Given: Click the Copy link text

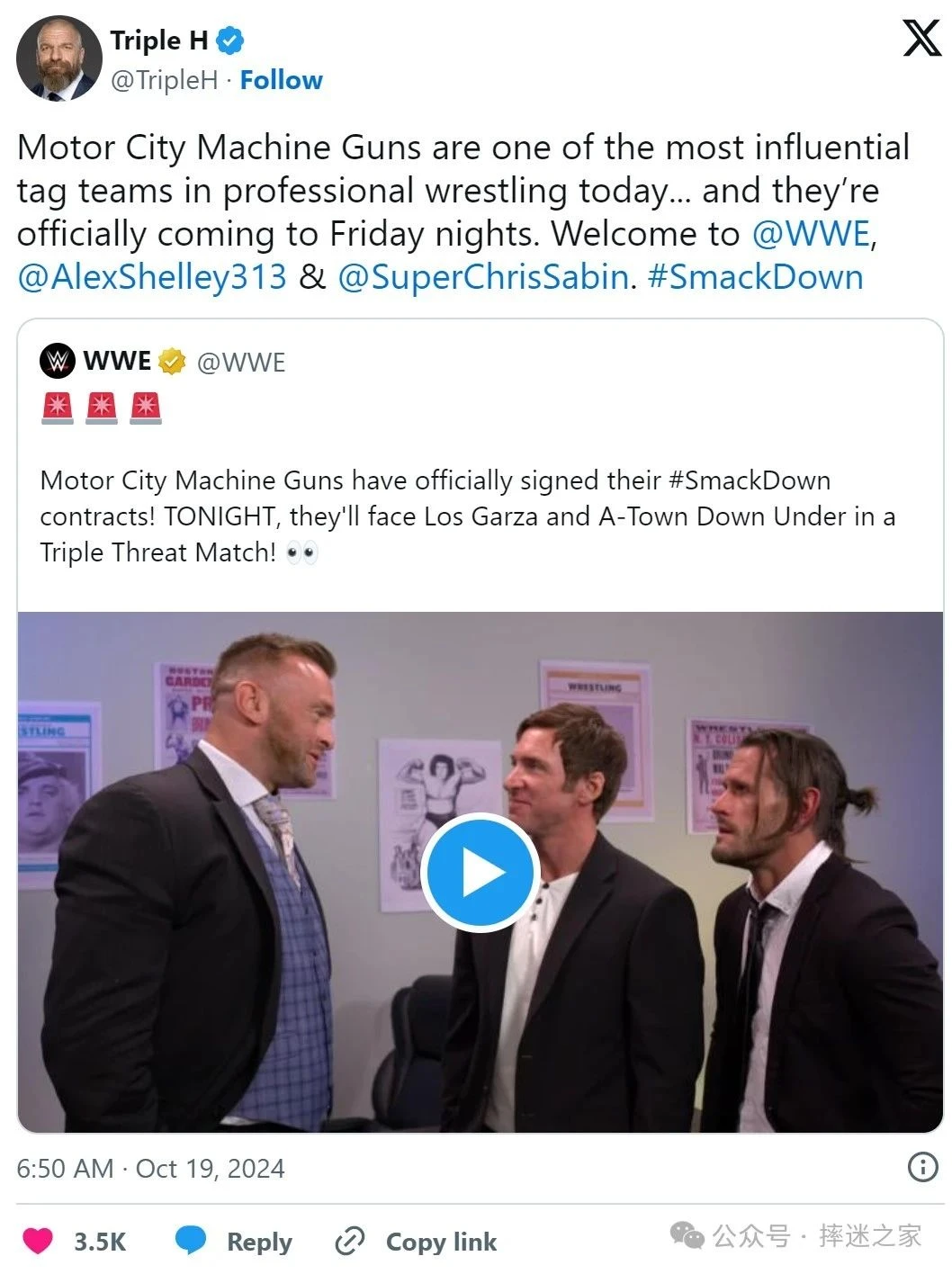Looking at the screenshot, I should coord(441,1242).
